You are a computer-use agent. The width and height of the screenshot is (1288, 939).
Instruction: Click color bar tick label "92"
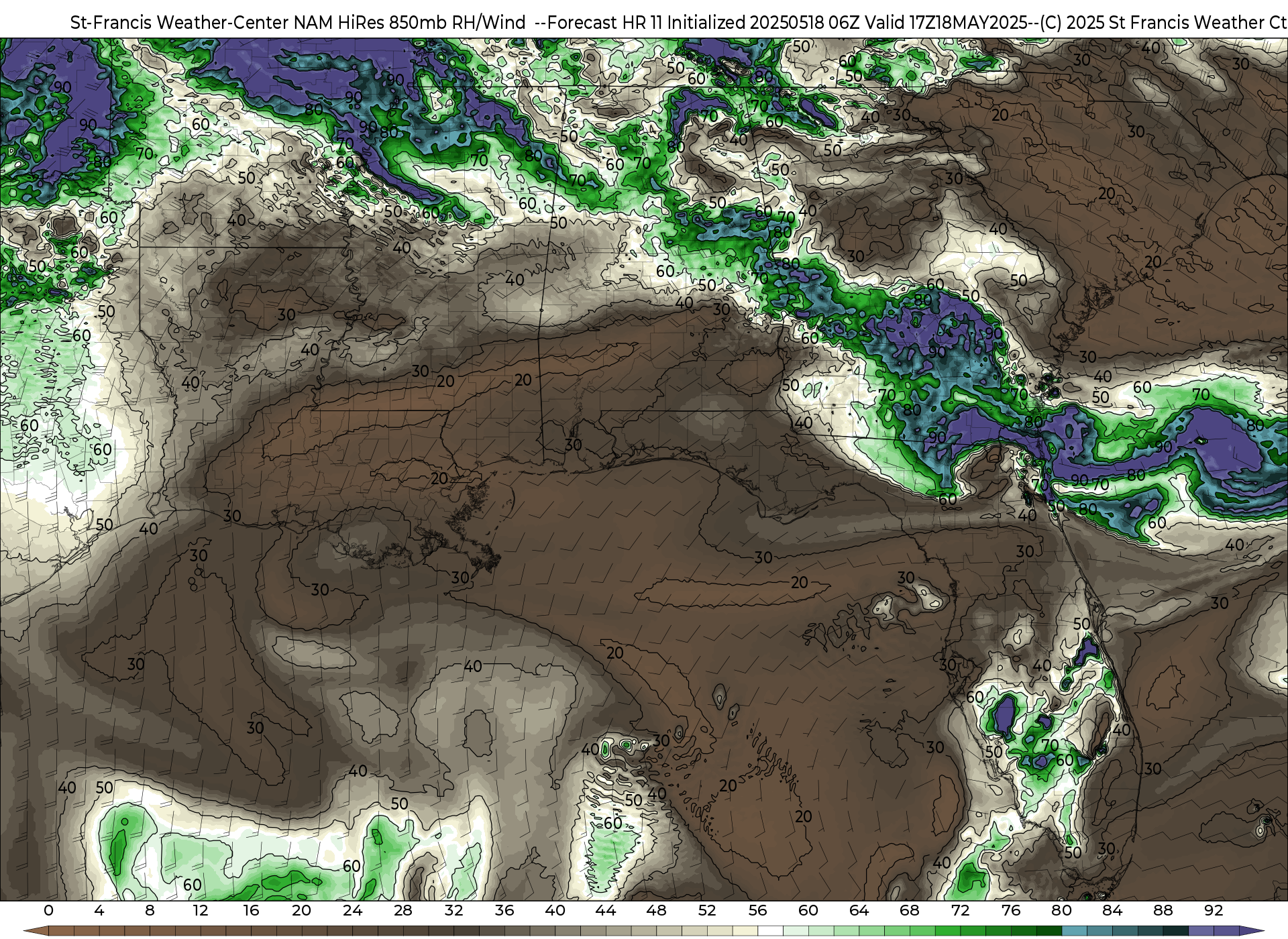coord(1214,910)
